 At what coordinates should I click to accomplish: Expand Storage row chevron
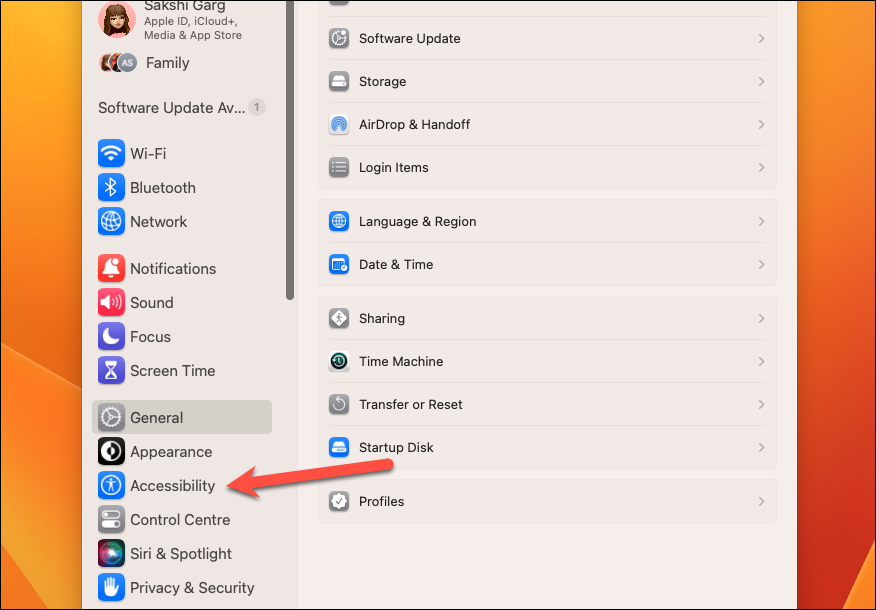click(x=761, y=82)
